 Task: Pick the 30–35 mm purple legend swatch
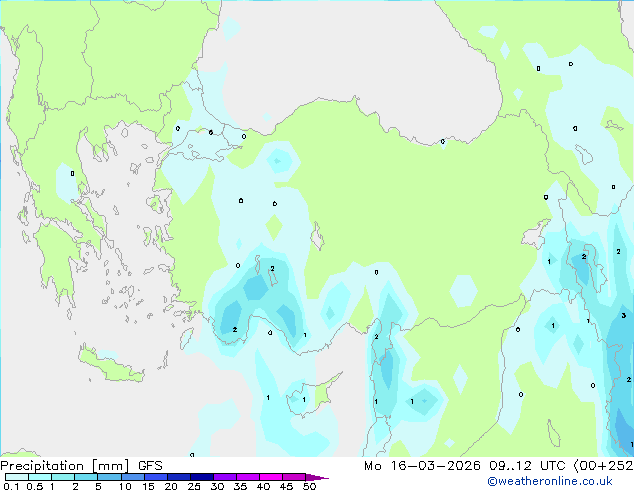tap(225, 477)
